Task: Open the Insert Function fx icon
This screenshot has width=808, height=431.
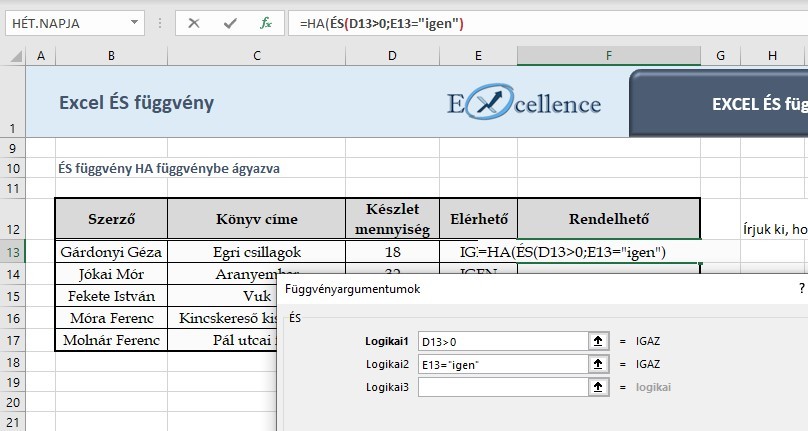Action: pyautogui.click(x=266, y=23)
